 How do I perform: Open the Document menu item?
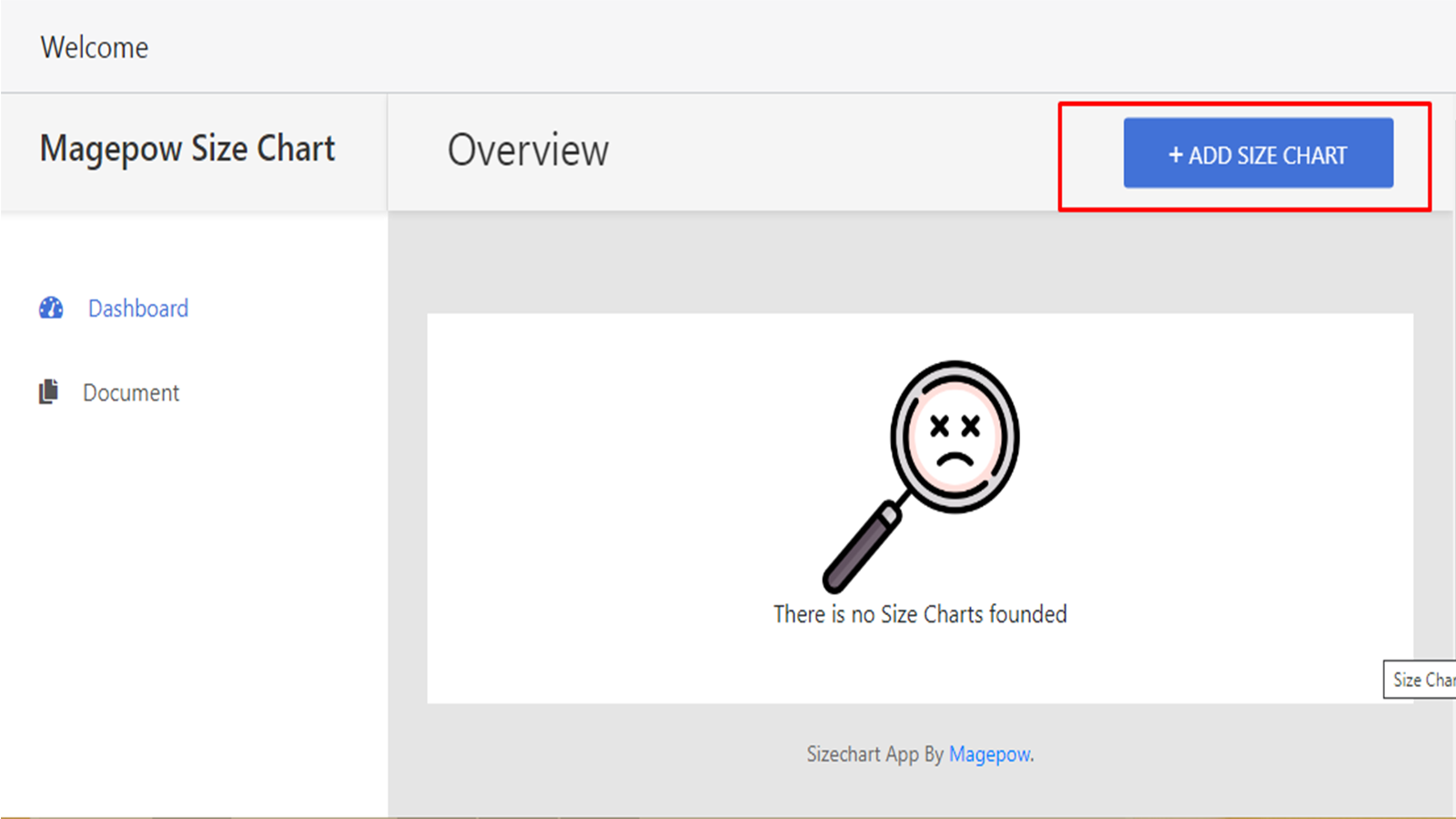pos(131,393)
